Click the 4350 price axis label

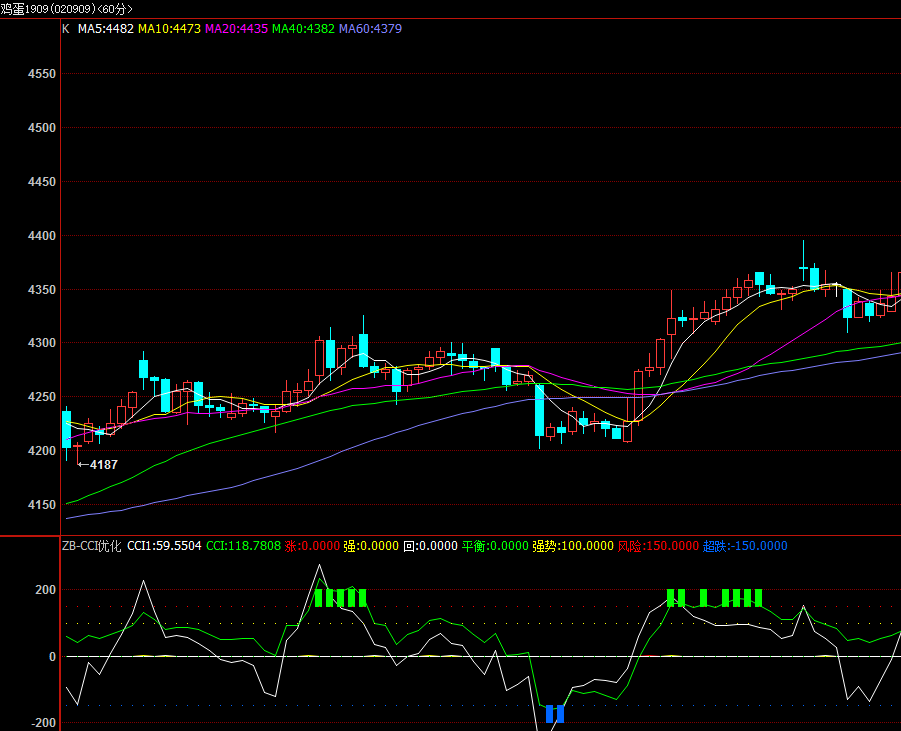[x=42, y=290]
